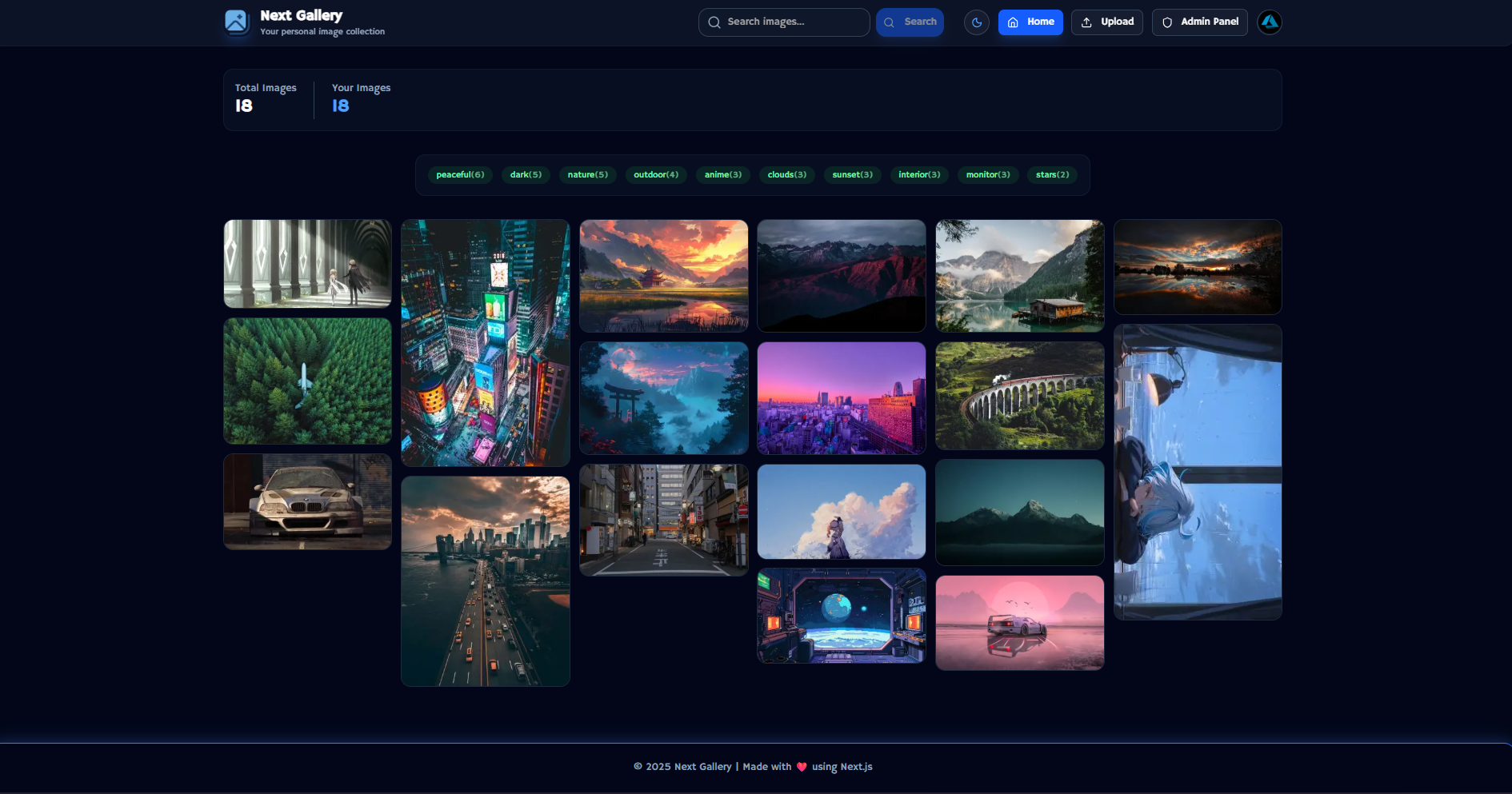Select the anime tag filter

(722, 174)
